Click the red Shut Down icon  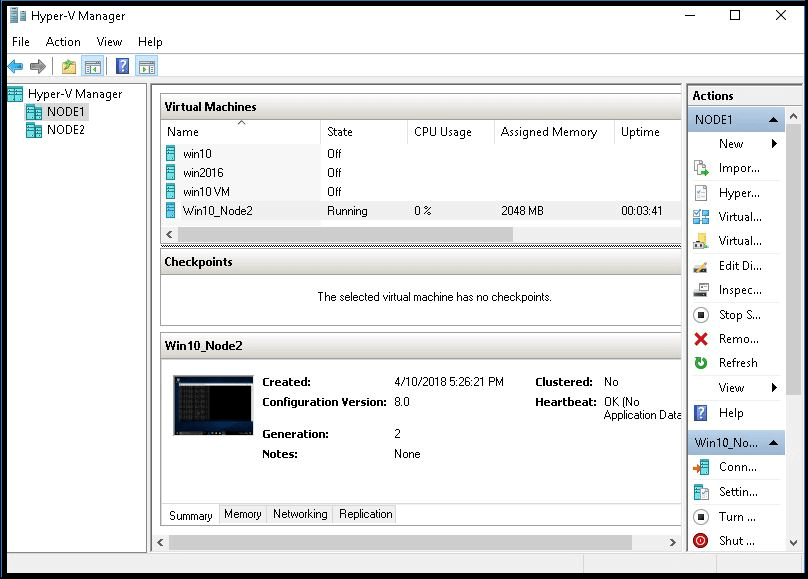(x=701, y=540)
